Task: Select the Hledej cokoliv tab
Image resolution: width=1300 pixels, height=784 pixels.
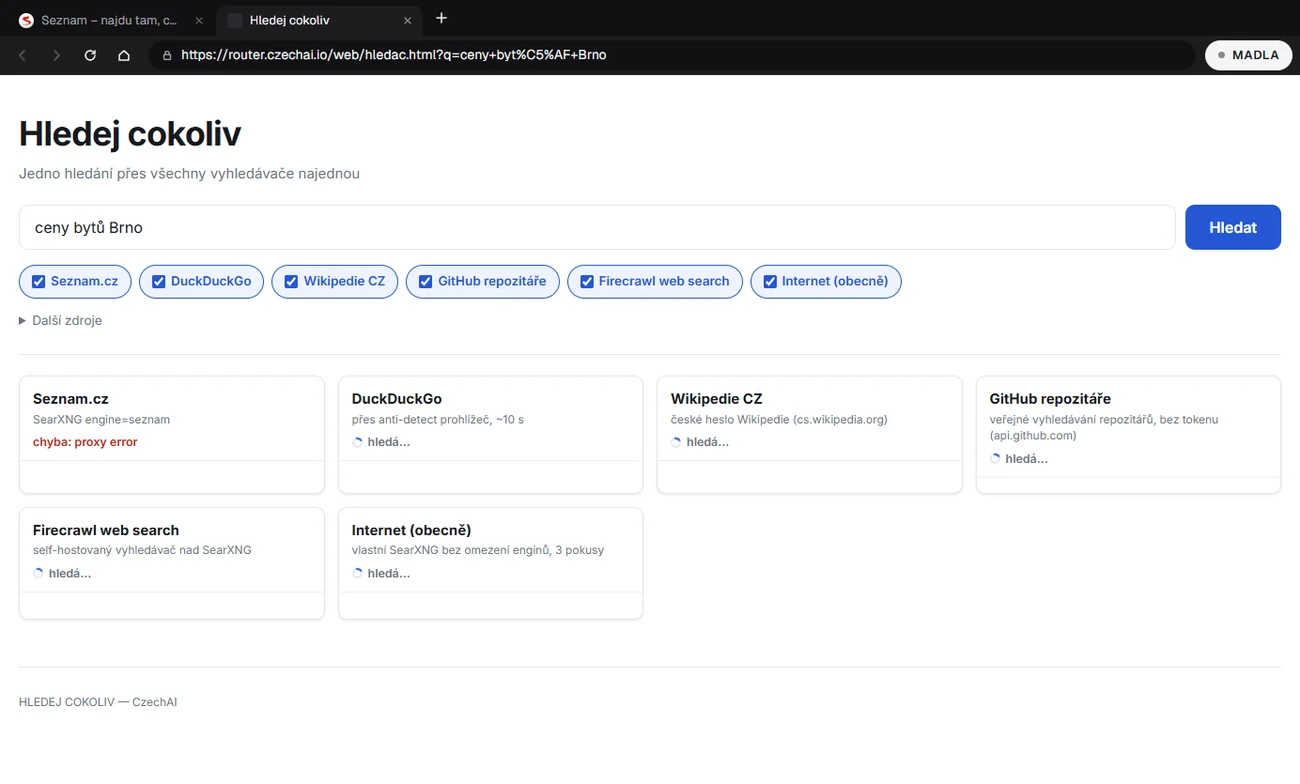Action: pyautogui.click(x=318, y=20)
